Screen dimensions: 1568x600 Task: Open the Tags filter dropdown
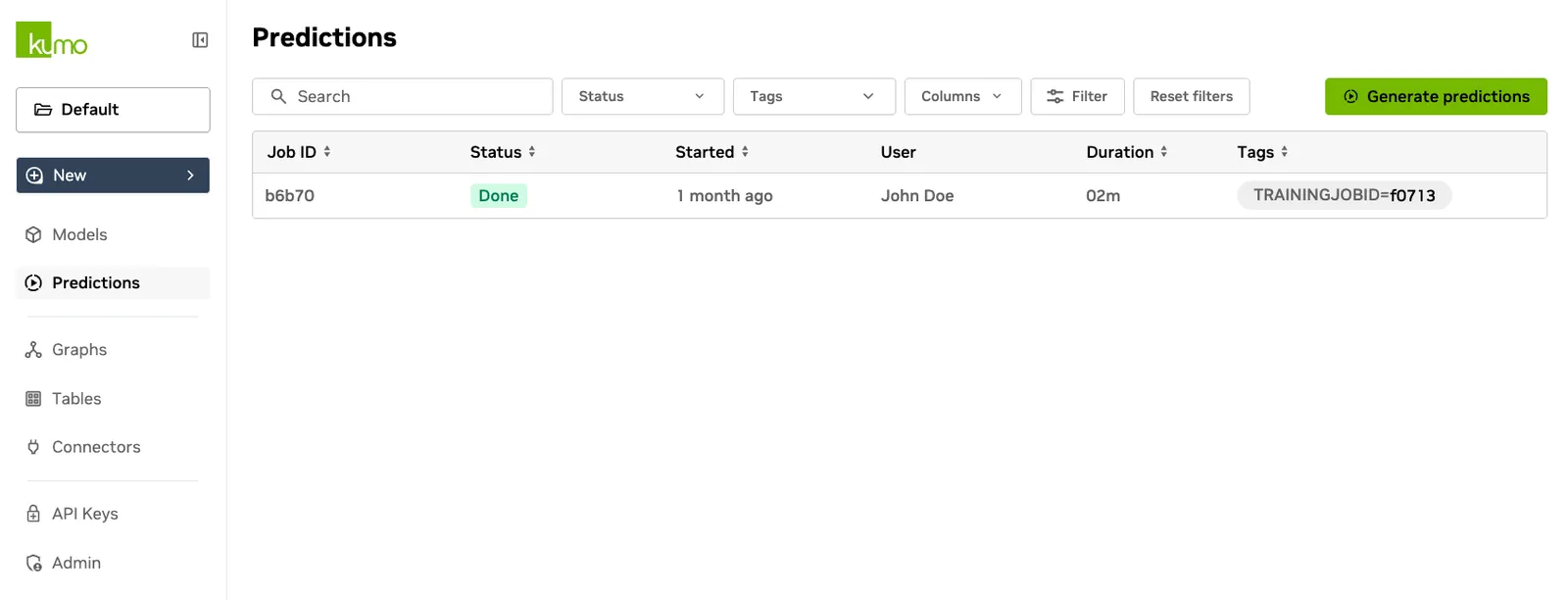pos(814,96)
